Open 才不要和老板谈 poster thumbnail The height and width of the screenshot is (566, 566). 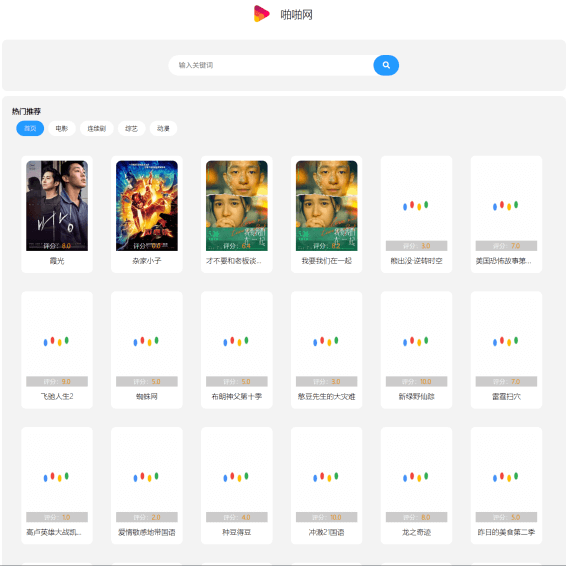click(237, 206)
